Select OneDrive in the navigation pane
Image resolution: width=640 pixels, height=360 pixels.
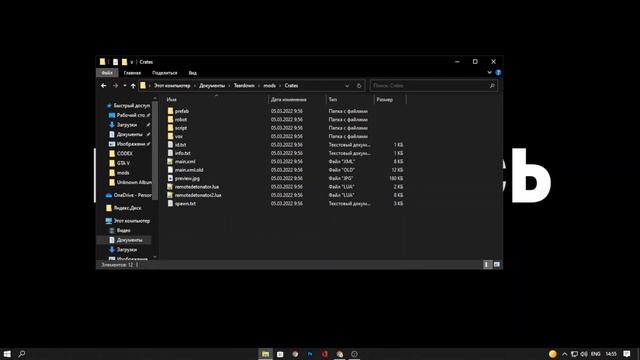click(x=128, y=195)
